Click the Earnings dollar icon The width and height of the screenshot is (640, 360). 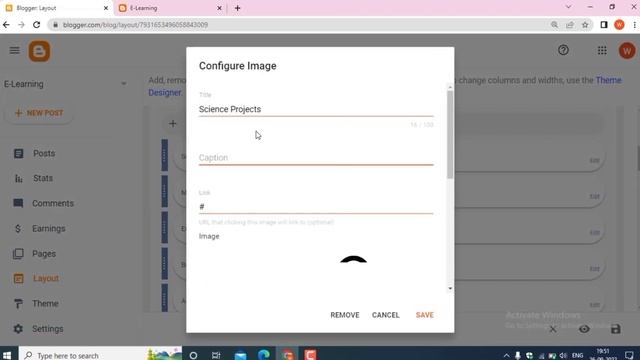pyautogui.click(x=18, y=229)
